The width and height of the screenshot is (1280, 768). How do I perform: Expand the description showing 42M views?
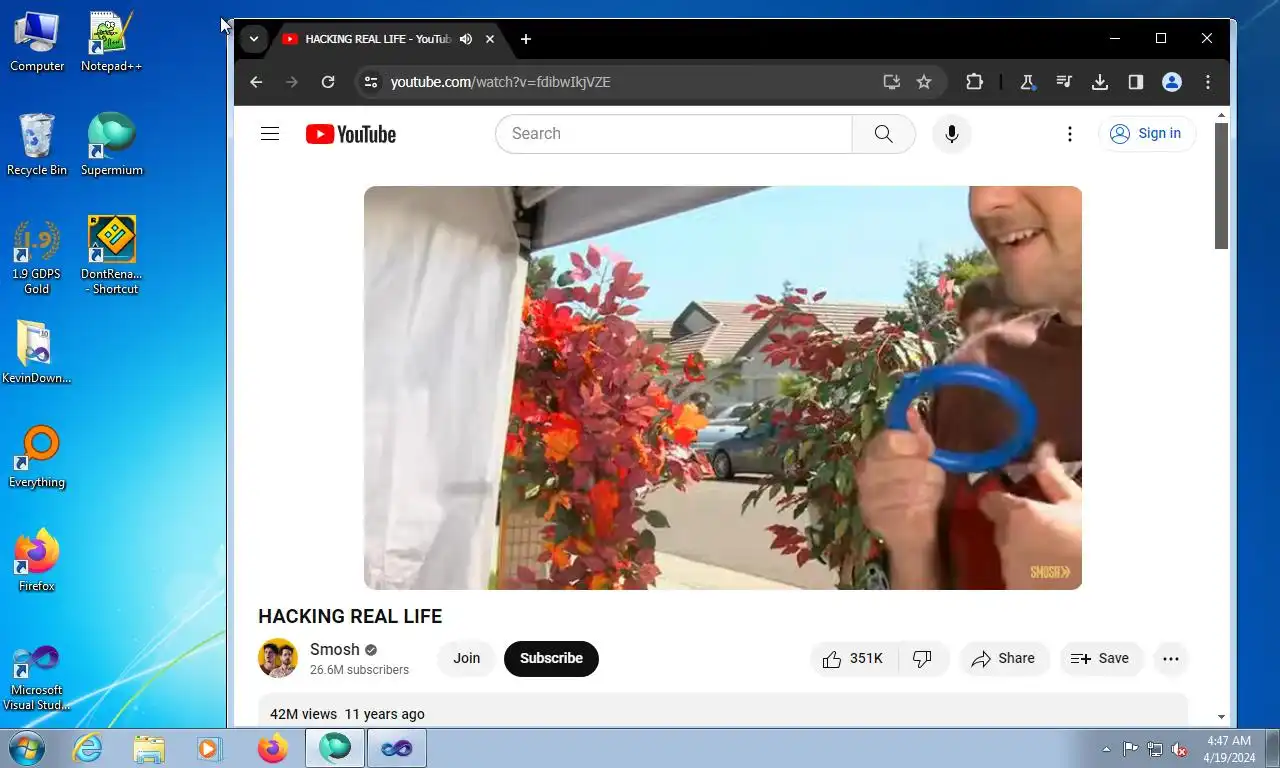tap(723, 713)
